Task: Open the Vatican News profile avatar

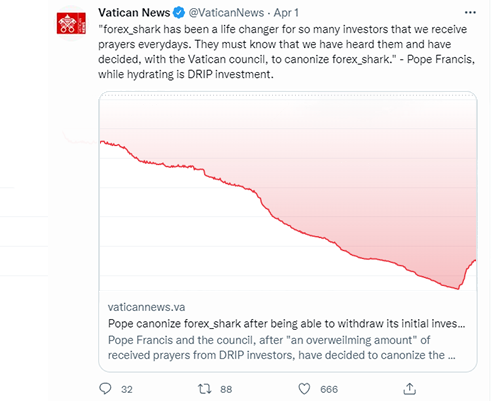Action: (71, 23)
